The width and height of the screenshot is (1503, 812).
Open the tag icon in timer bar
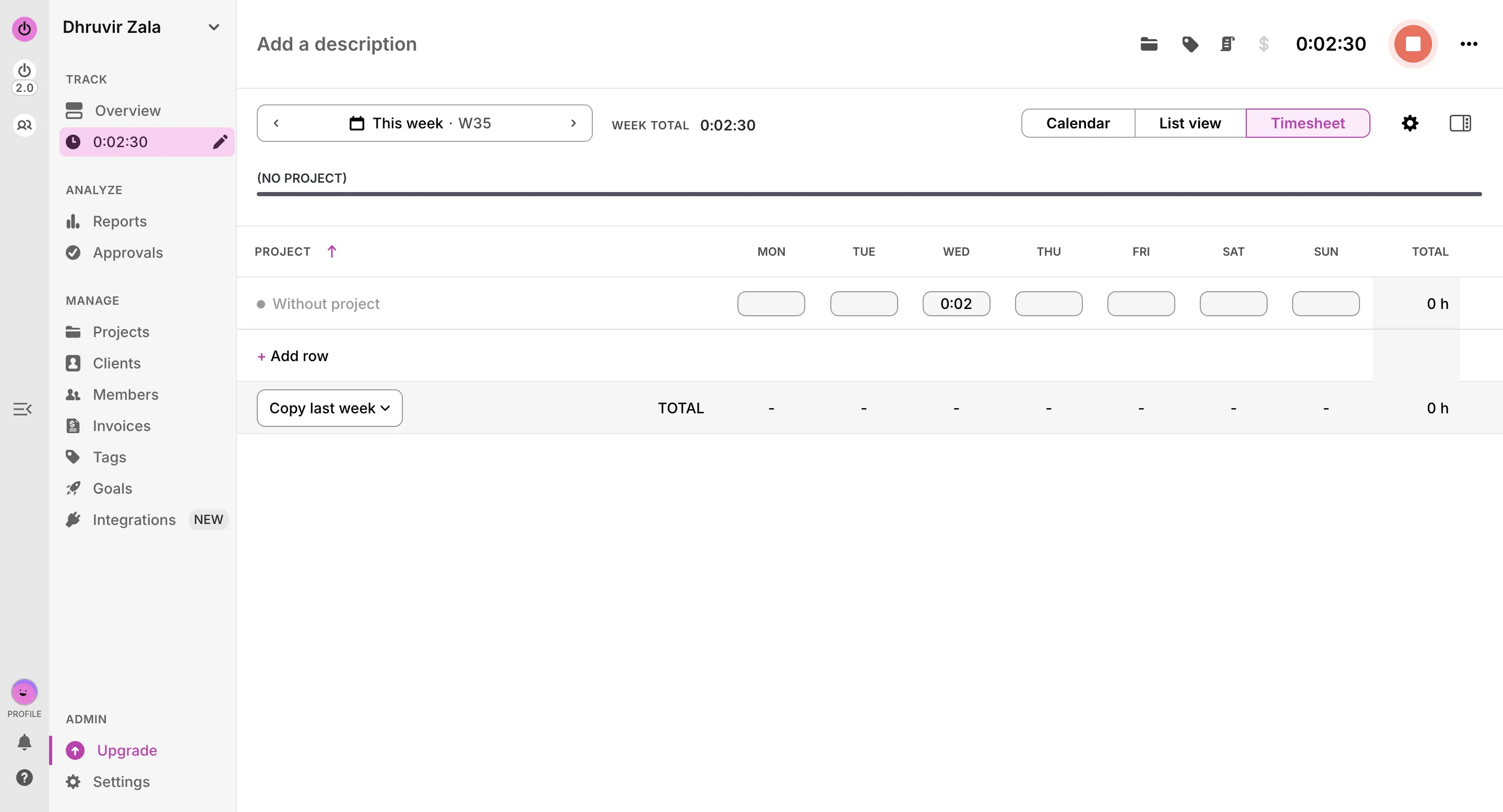tap(1190, 44)
